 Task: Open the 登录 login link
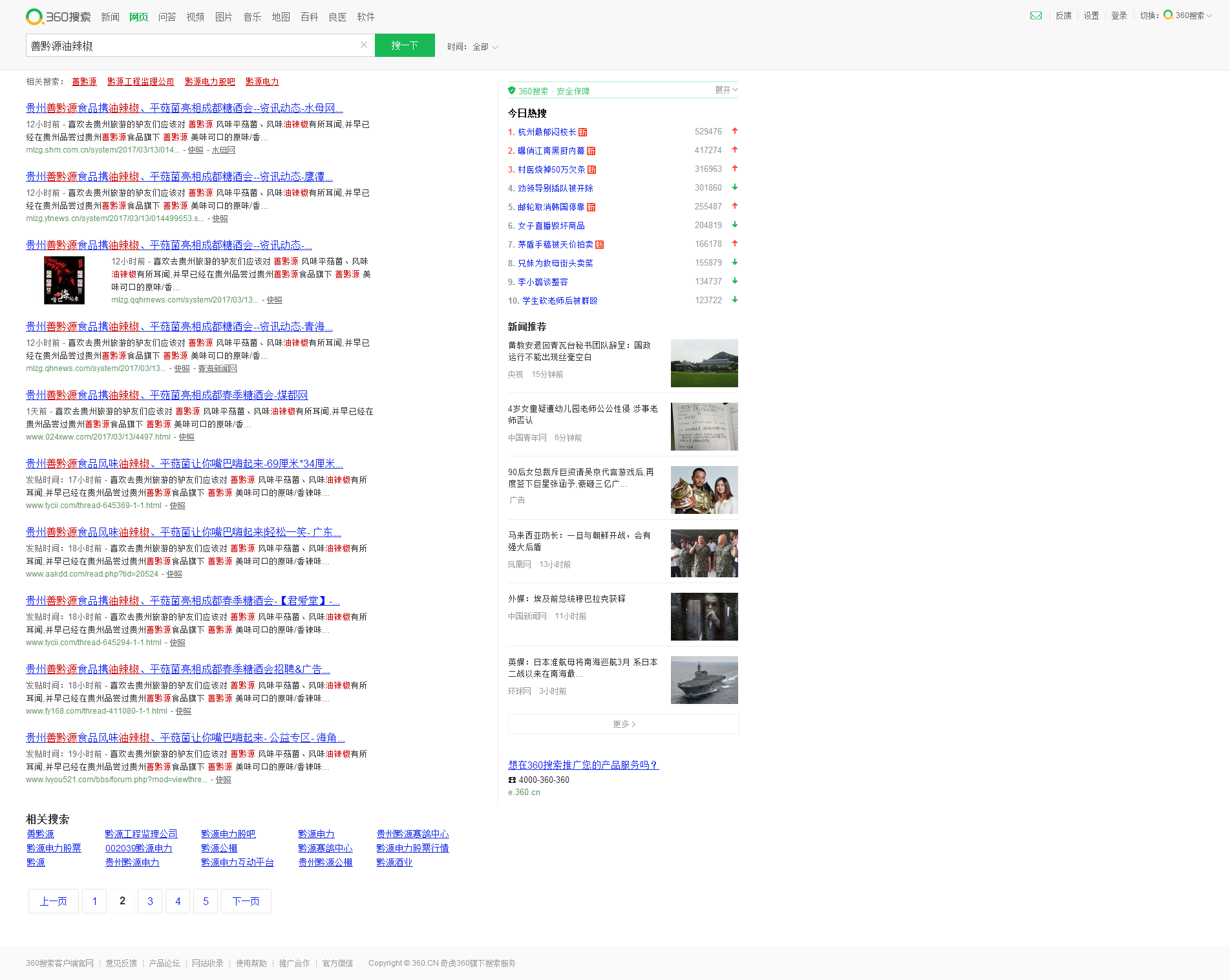pos(1119,16)
